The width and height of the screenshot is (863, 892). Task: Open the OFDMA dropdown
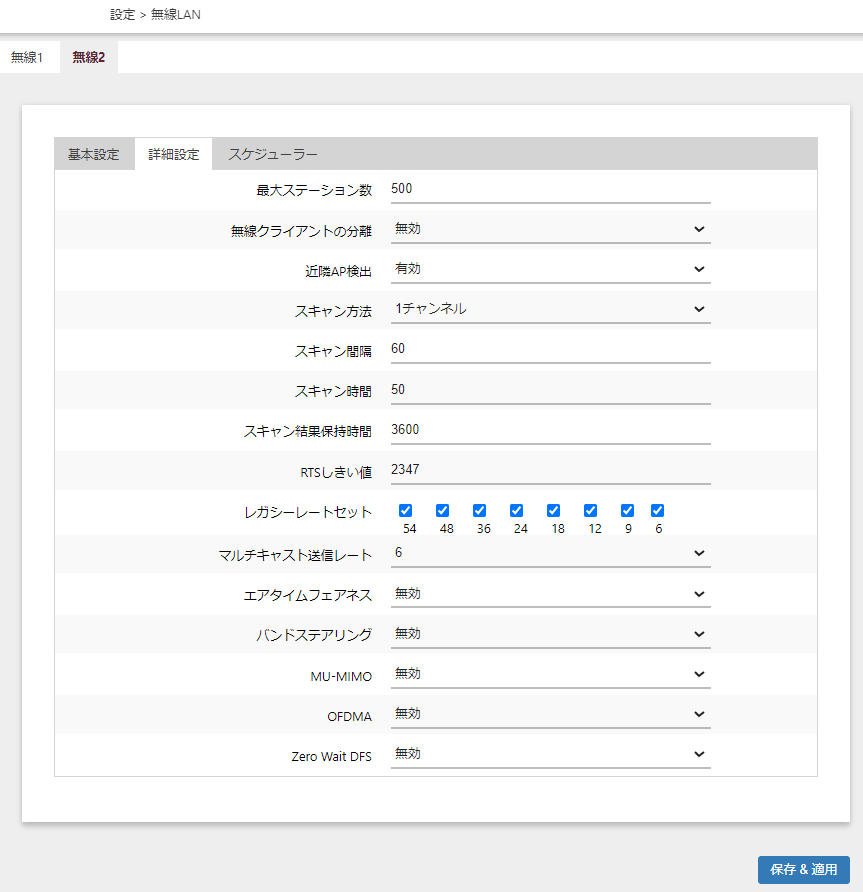click(x=551, y=714)
